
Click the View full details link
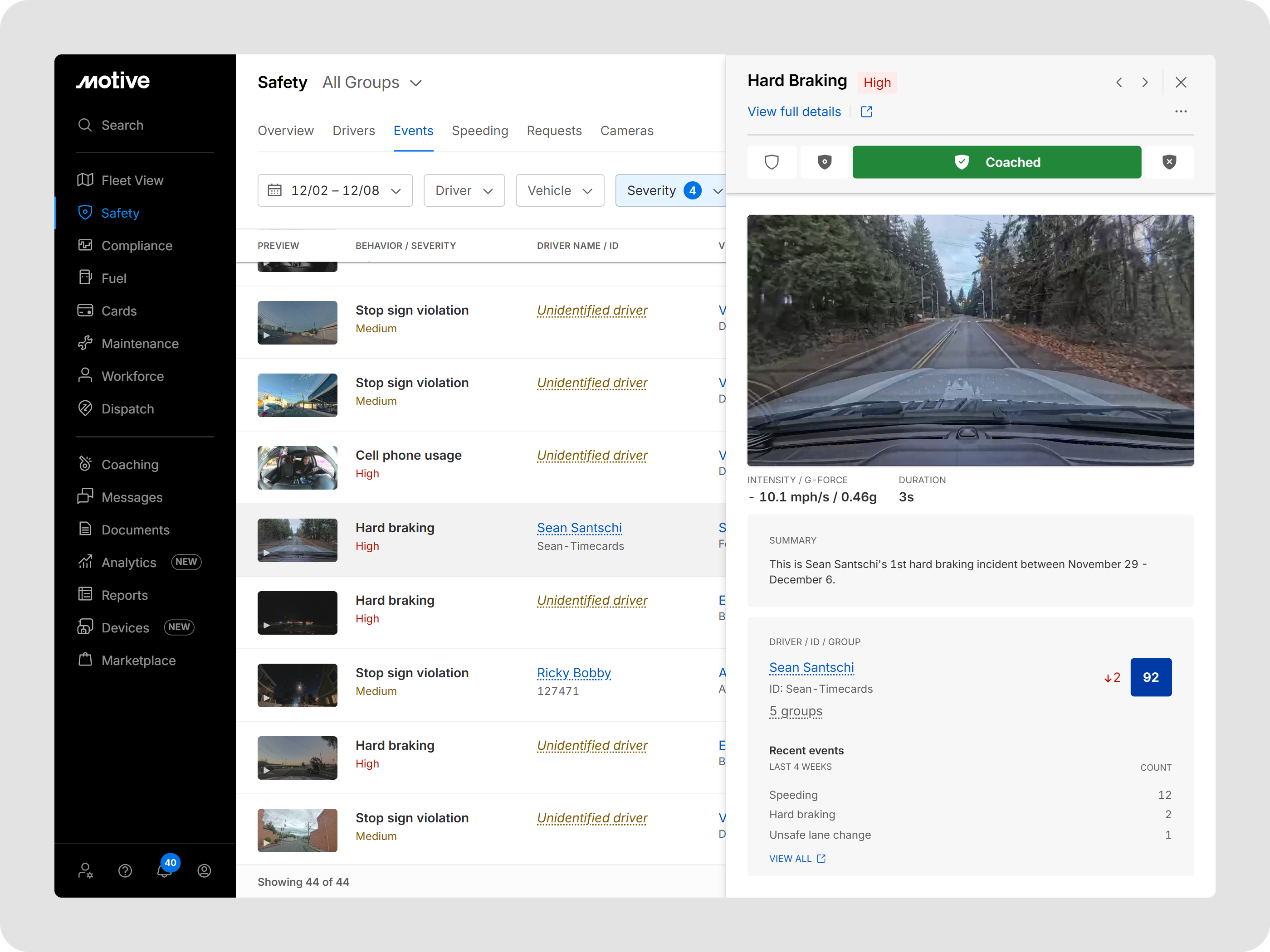click(x=794, y=112)
